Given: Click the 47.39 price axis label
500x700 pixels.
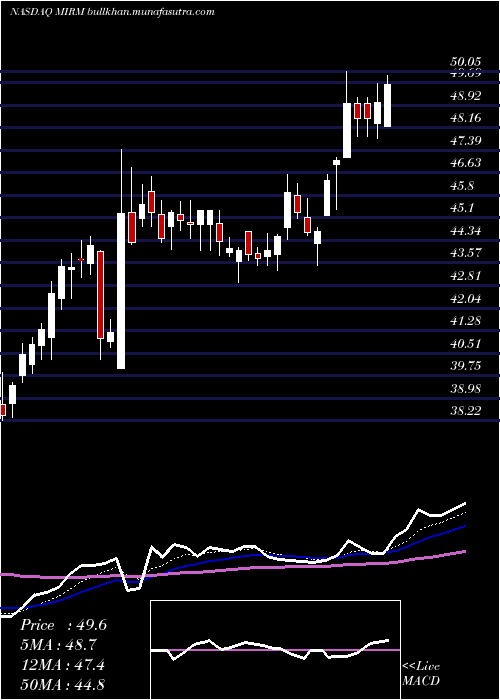Looking at the screenshot, I should (465, 141).
